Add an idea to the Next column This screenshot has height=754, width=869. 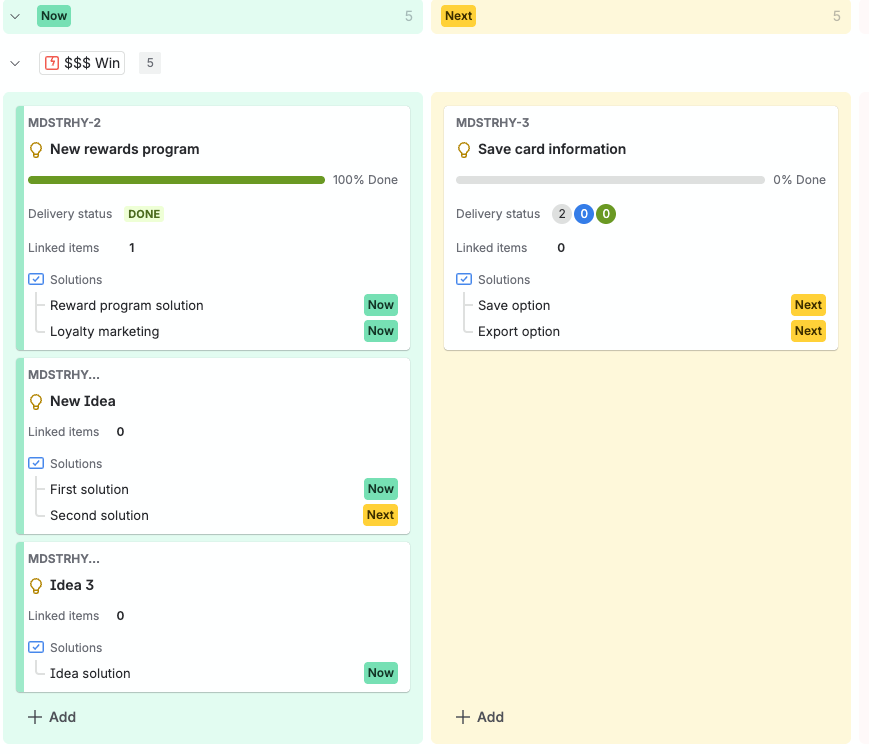click(x=480, y=717)
